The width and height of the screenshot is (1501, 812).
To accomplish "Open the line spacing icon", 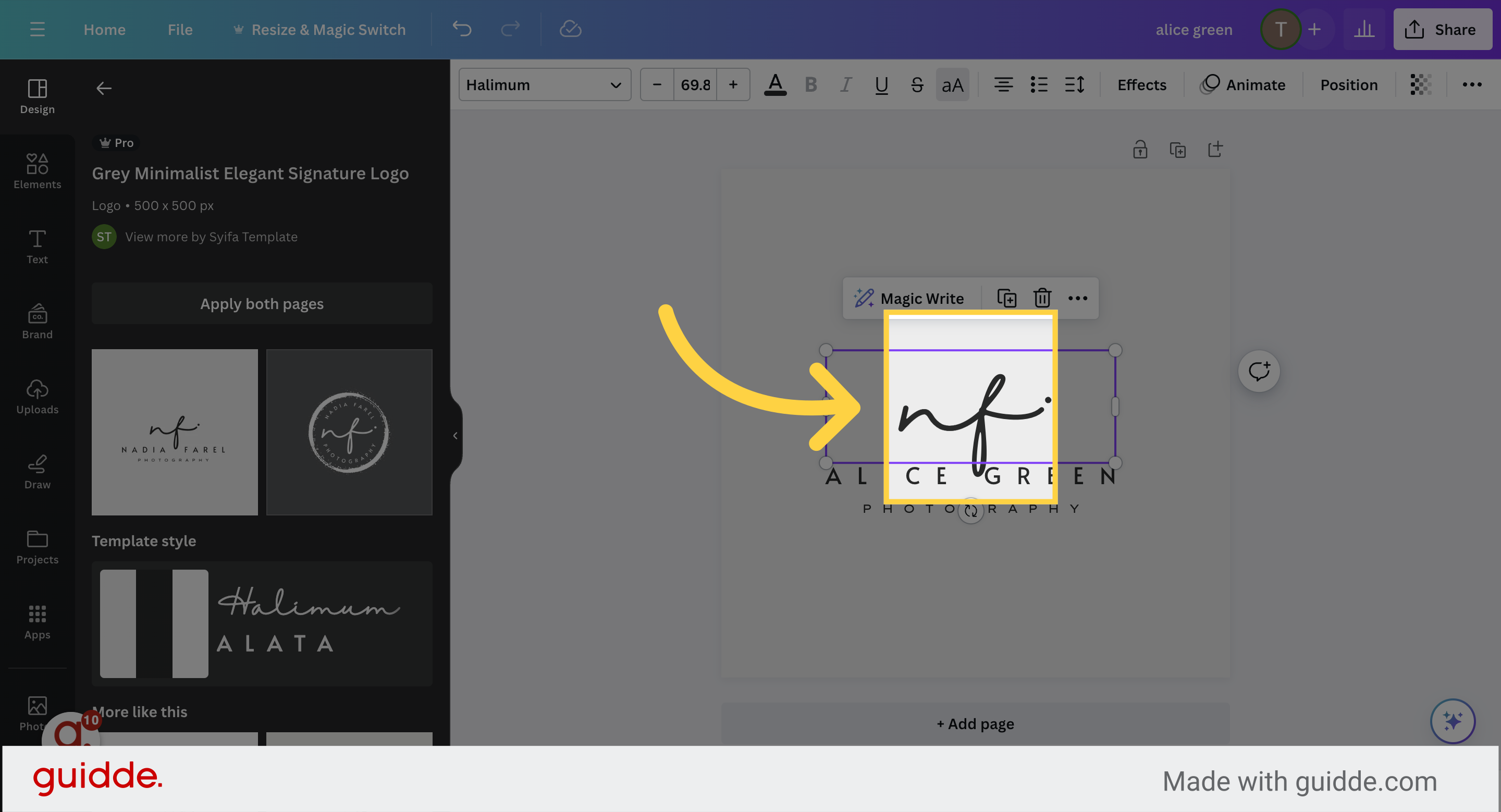I will [x=1075, y=84].
